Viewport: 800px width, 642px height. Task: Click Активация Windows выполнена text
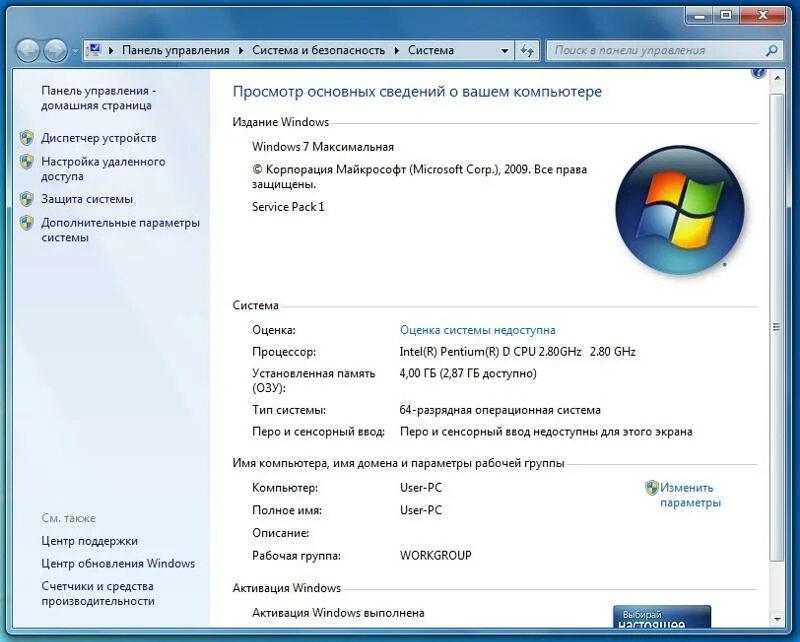(x=338, y=613)
